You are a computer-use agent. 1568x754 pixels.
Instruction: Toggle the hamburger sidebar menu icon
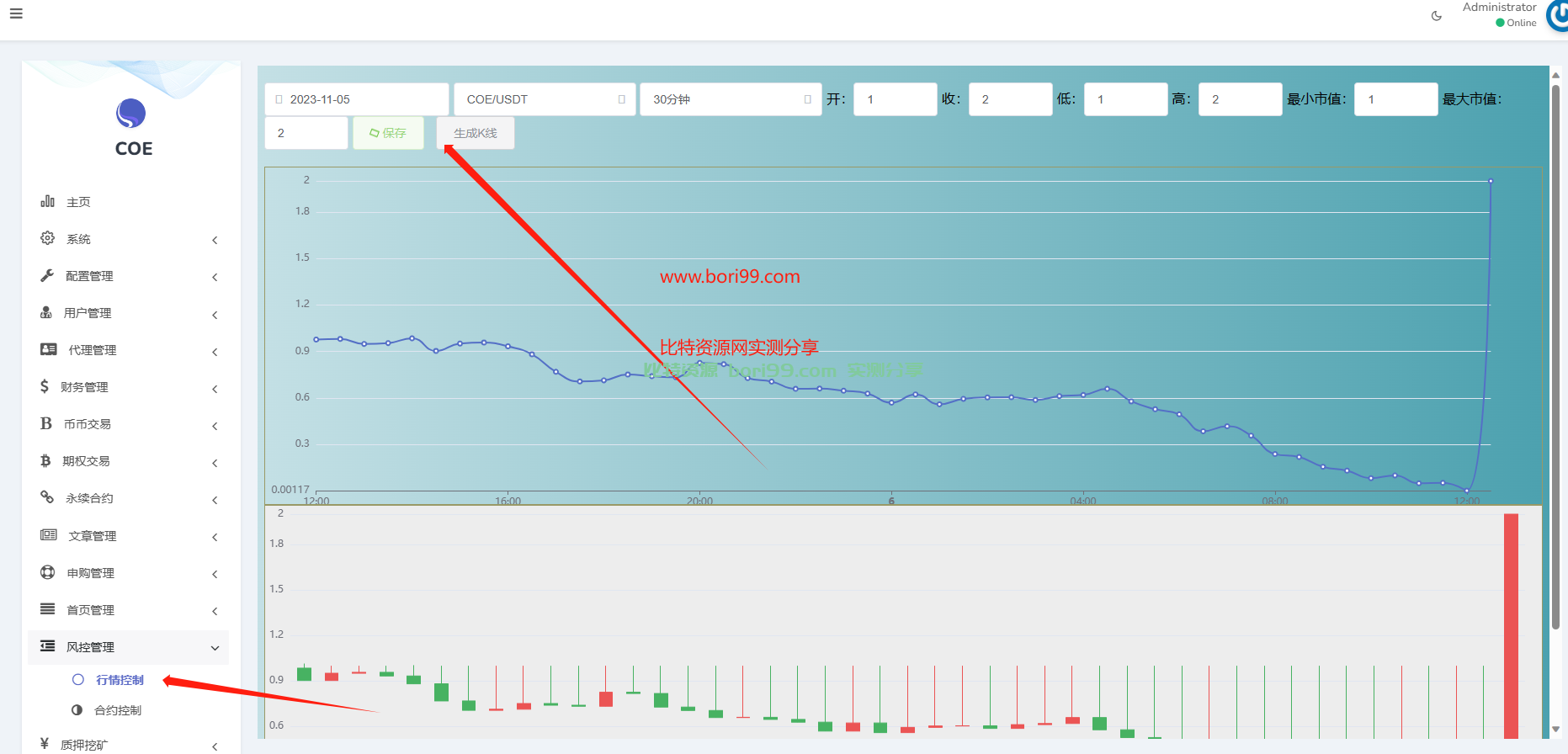click(16, 13)
